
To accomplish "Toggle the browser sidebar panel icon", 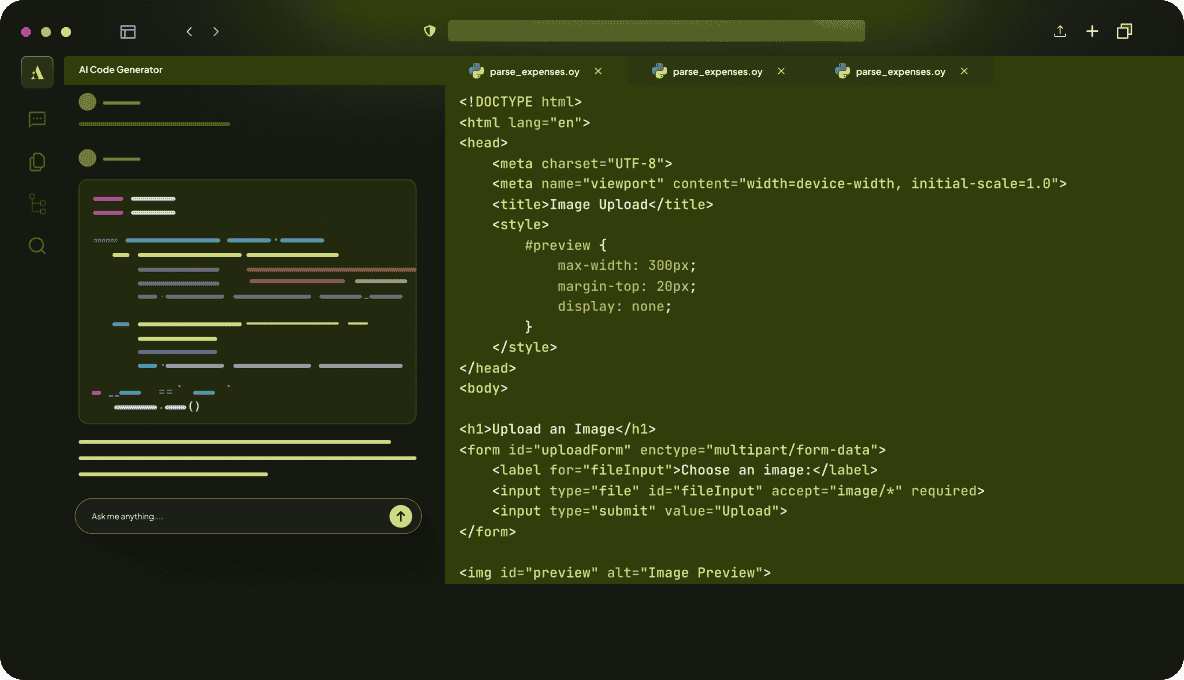I will pyautogui.click(x=128, y=32).
